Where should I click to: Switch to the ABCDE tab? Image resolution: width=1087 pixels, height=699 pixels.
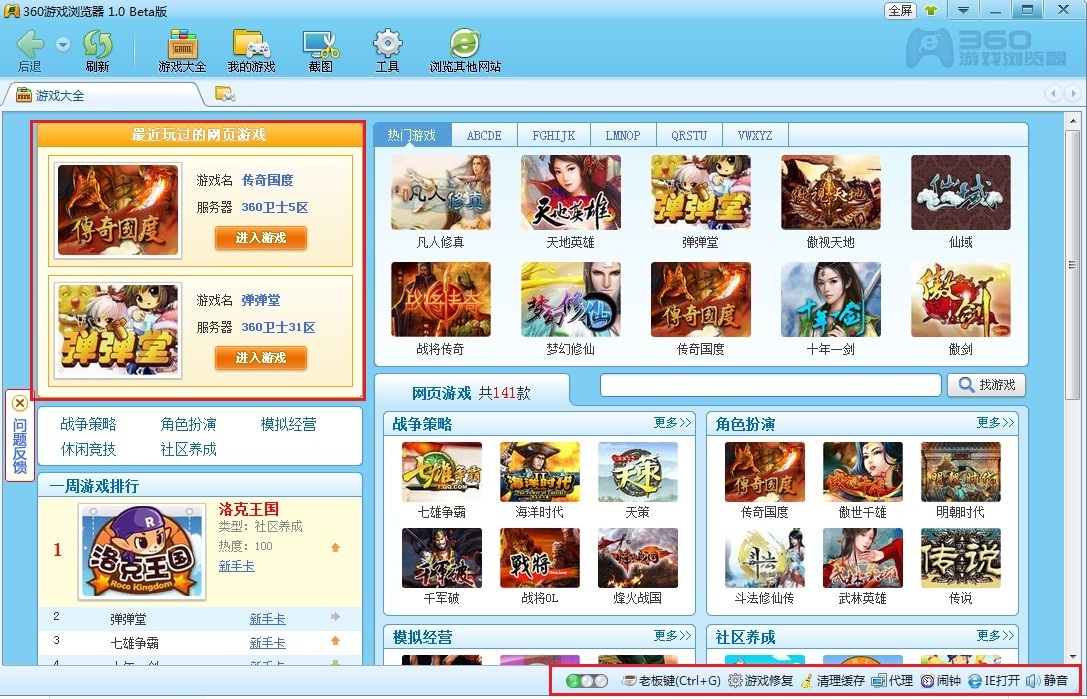(484, 135)
